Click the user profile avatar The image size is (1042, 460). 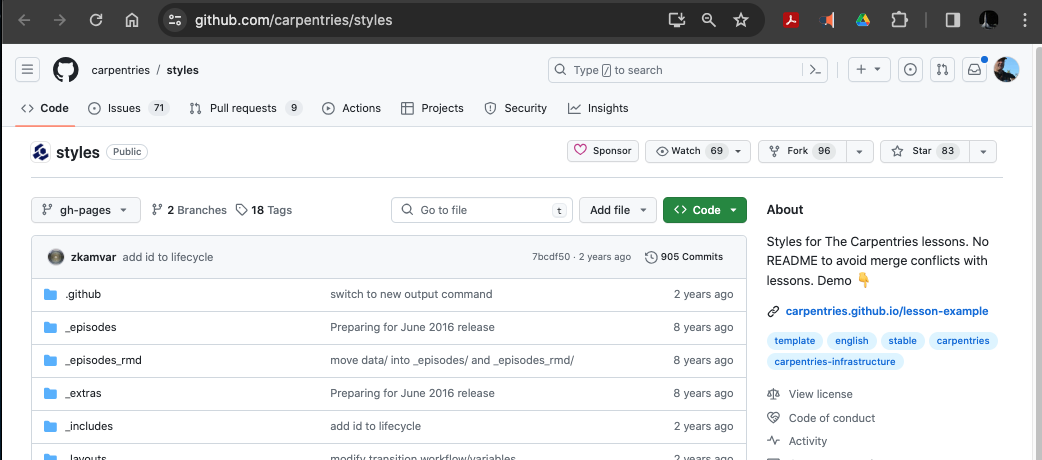pyautogui.click(x=1006, y=70)
